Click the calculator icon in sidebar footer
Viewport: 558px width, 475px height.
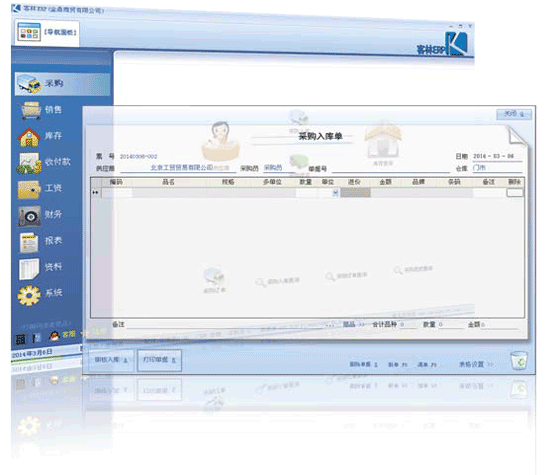coord(21,339)
